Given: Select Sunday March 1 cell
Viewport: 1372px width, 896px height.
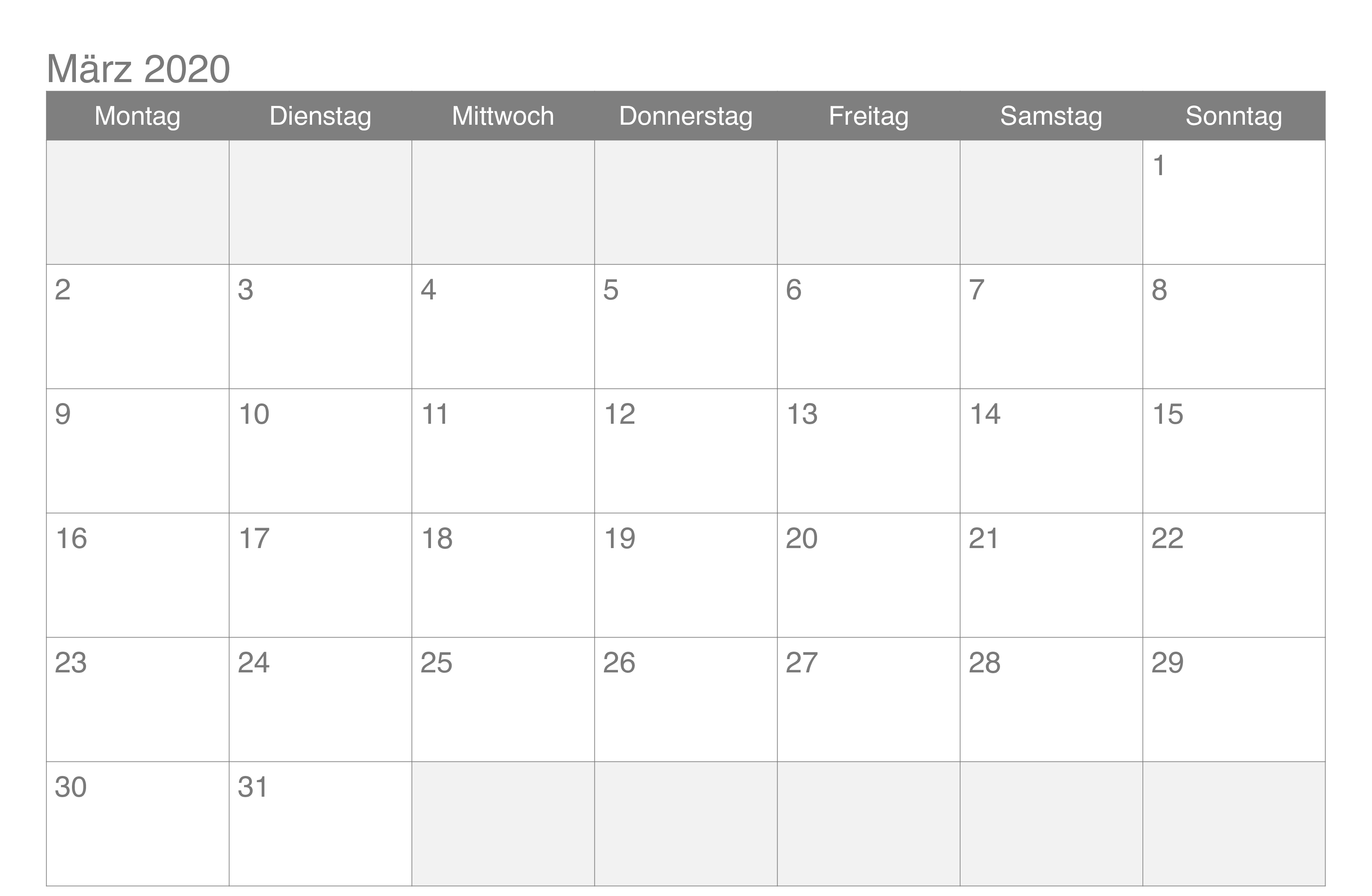Looking at the screenshot, I should [1234, 202].
